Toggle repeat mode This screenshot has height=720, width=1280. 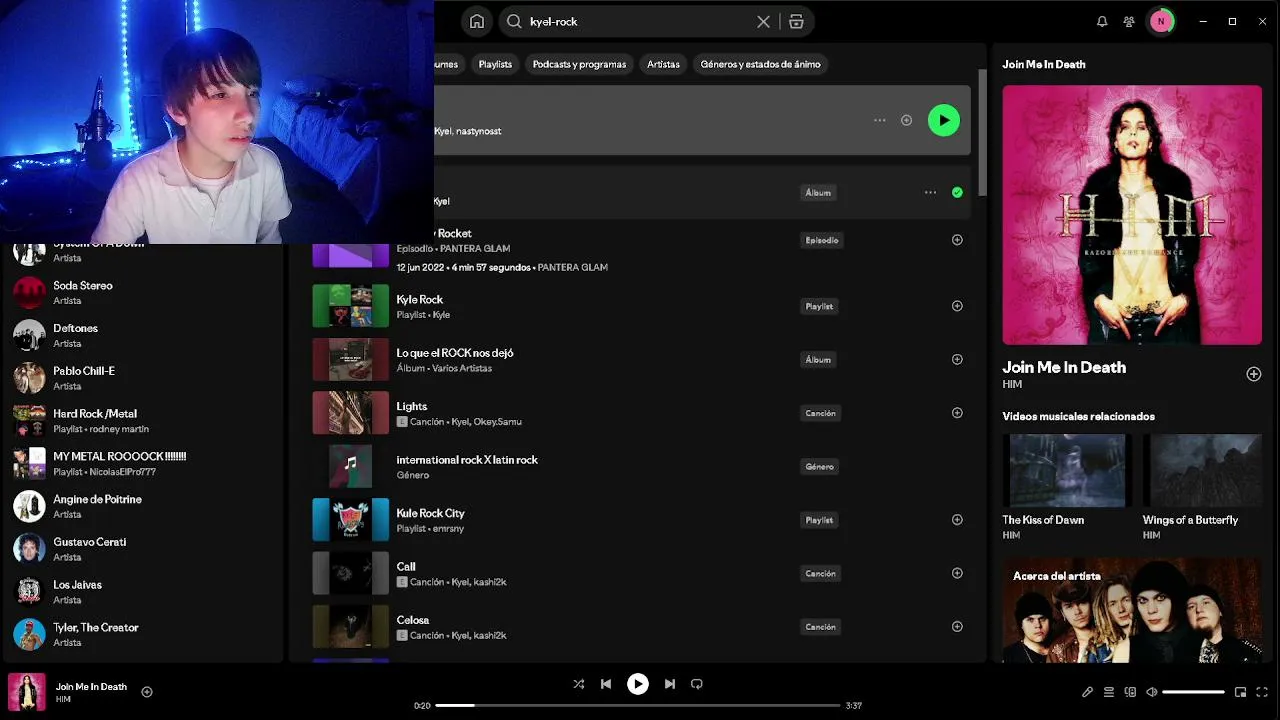(697, 684)
